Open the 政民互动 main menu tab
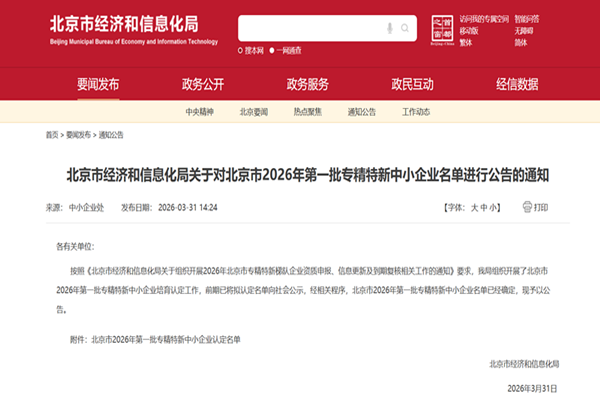 coord(412,84)
